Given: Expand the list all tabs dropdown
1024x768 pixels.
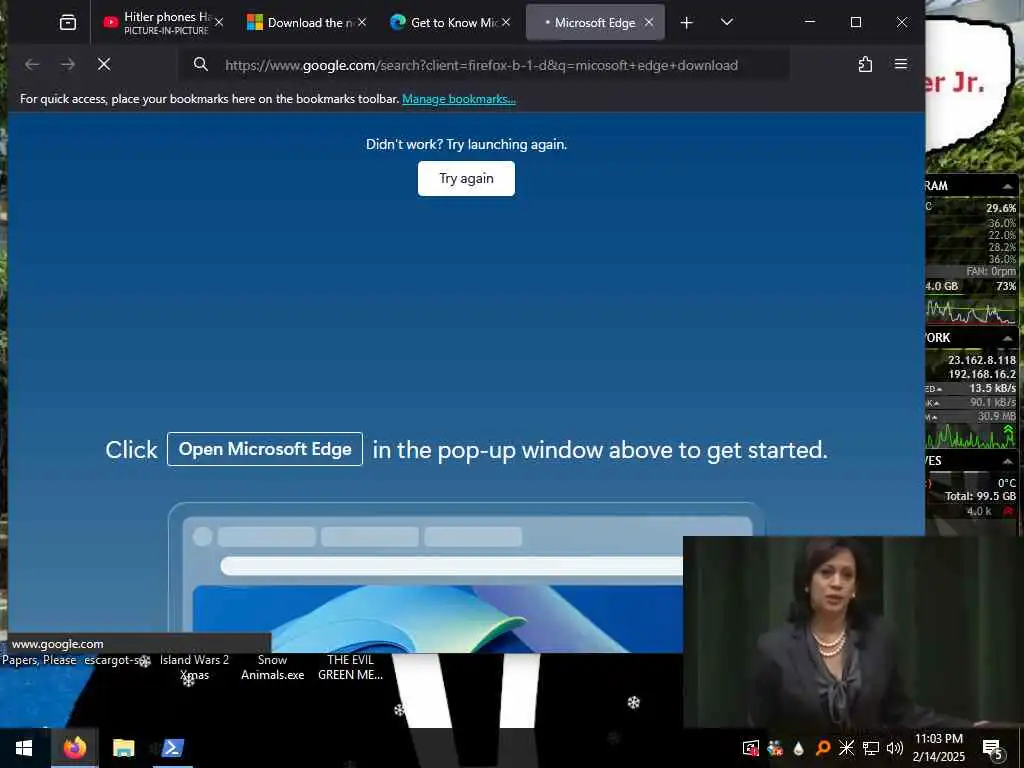Looking at the screenshot, I should pos(727,23).
